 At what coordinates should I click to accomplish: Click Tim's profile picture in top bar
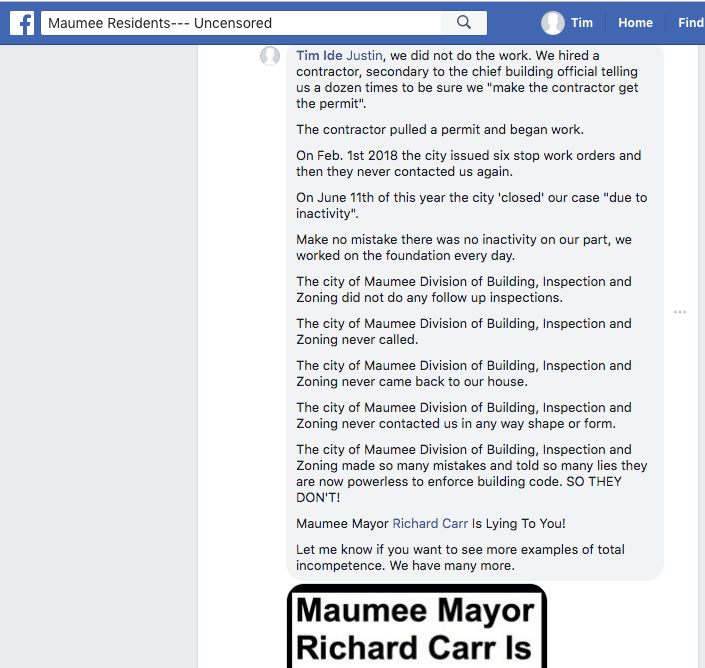coord(553,23)
